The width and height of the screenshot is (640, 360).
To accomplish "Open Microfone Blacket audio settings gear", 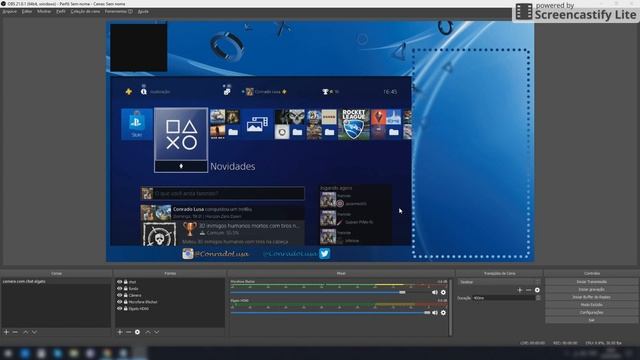I will [x=443, y=292].
